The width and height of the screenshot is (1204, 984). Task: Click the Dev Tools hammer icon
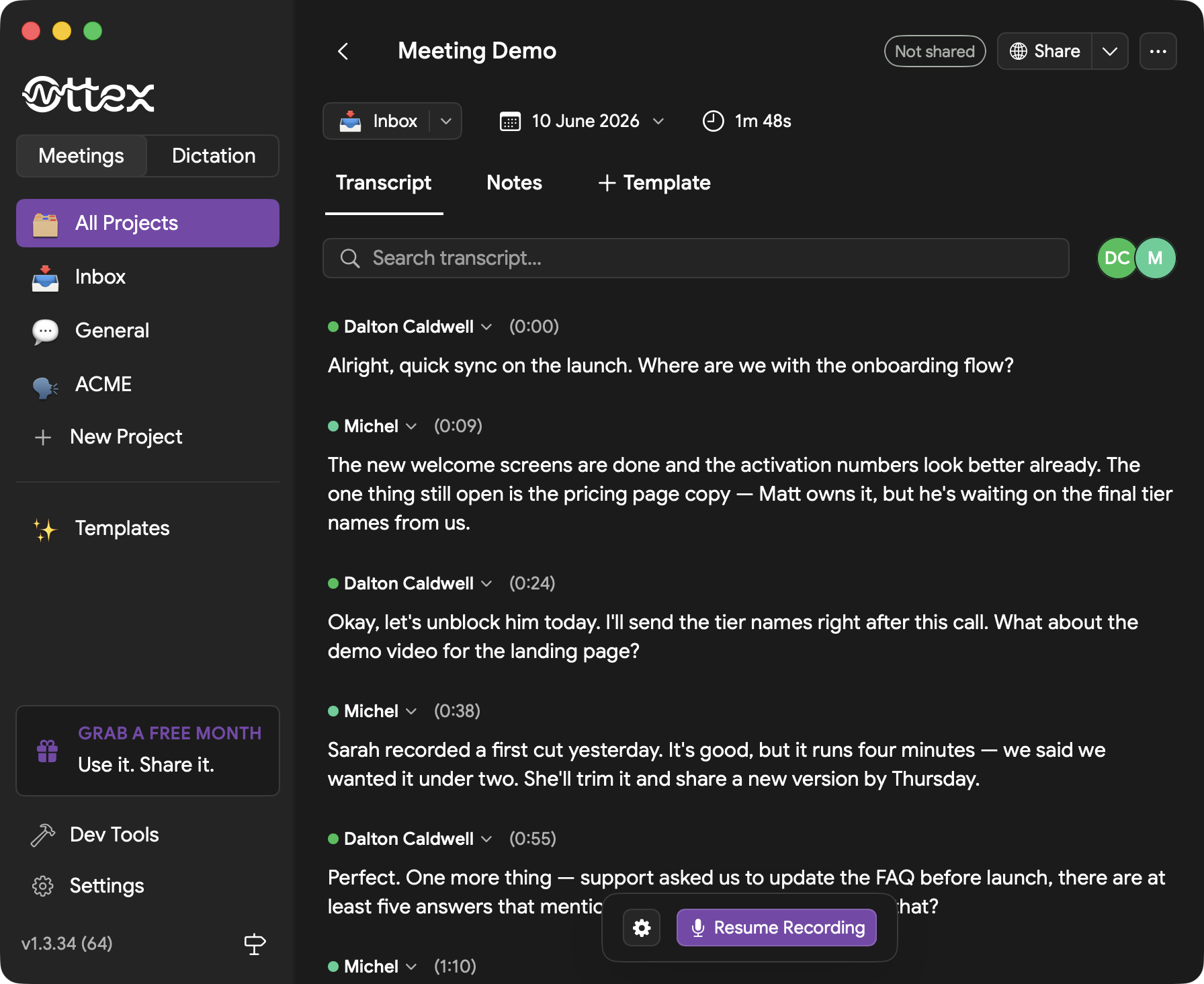43,835
